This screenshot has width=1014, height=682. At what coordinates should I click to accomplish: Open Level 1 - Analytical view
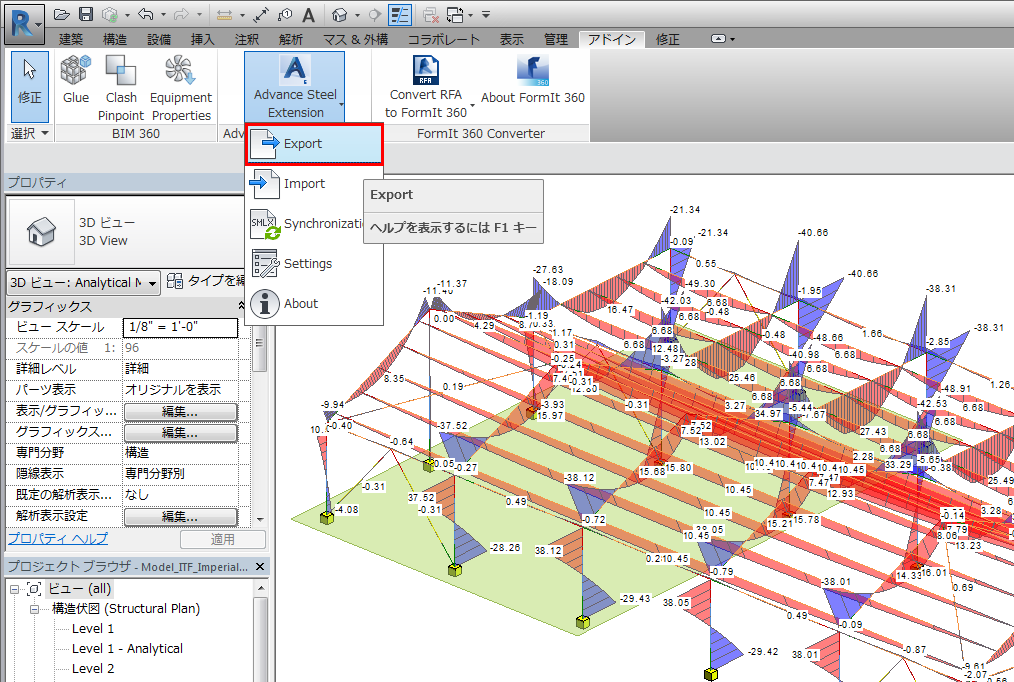coord(127,648)
